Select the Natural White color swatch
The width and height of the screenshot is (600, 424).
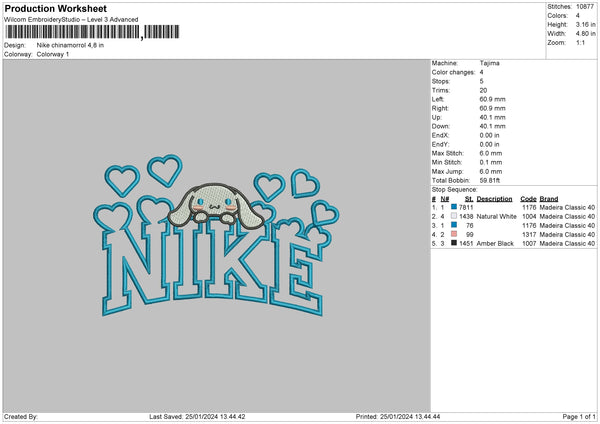454,216
